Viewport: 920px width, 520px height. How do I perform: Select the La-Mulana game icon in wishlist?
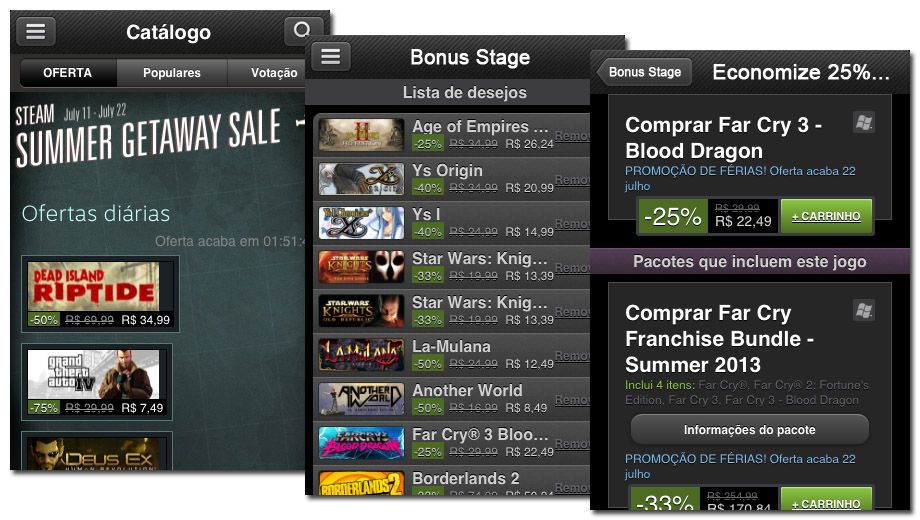click(361, 355)
